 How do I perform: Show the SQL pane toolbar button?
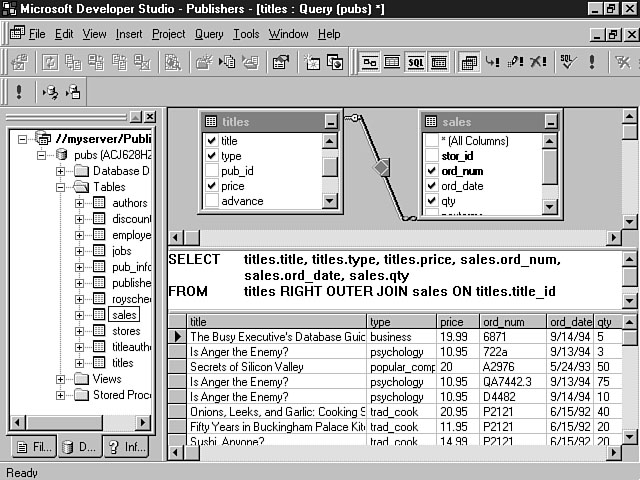(x=415, y=62)
